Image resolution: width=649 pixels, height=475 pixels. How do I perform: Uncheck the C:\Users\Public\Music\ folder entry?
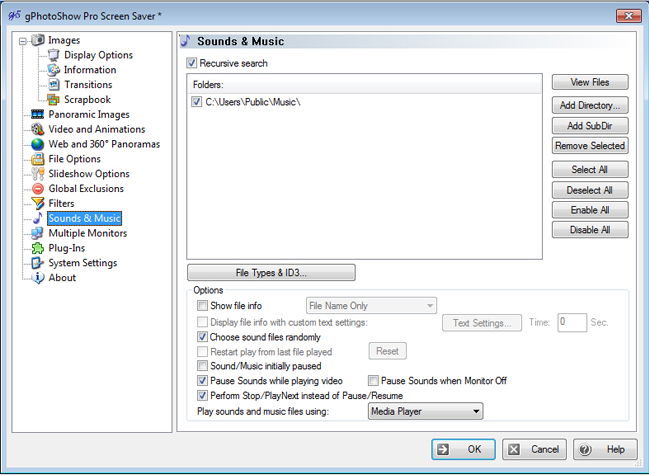coord(196,102)
